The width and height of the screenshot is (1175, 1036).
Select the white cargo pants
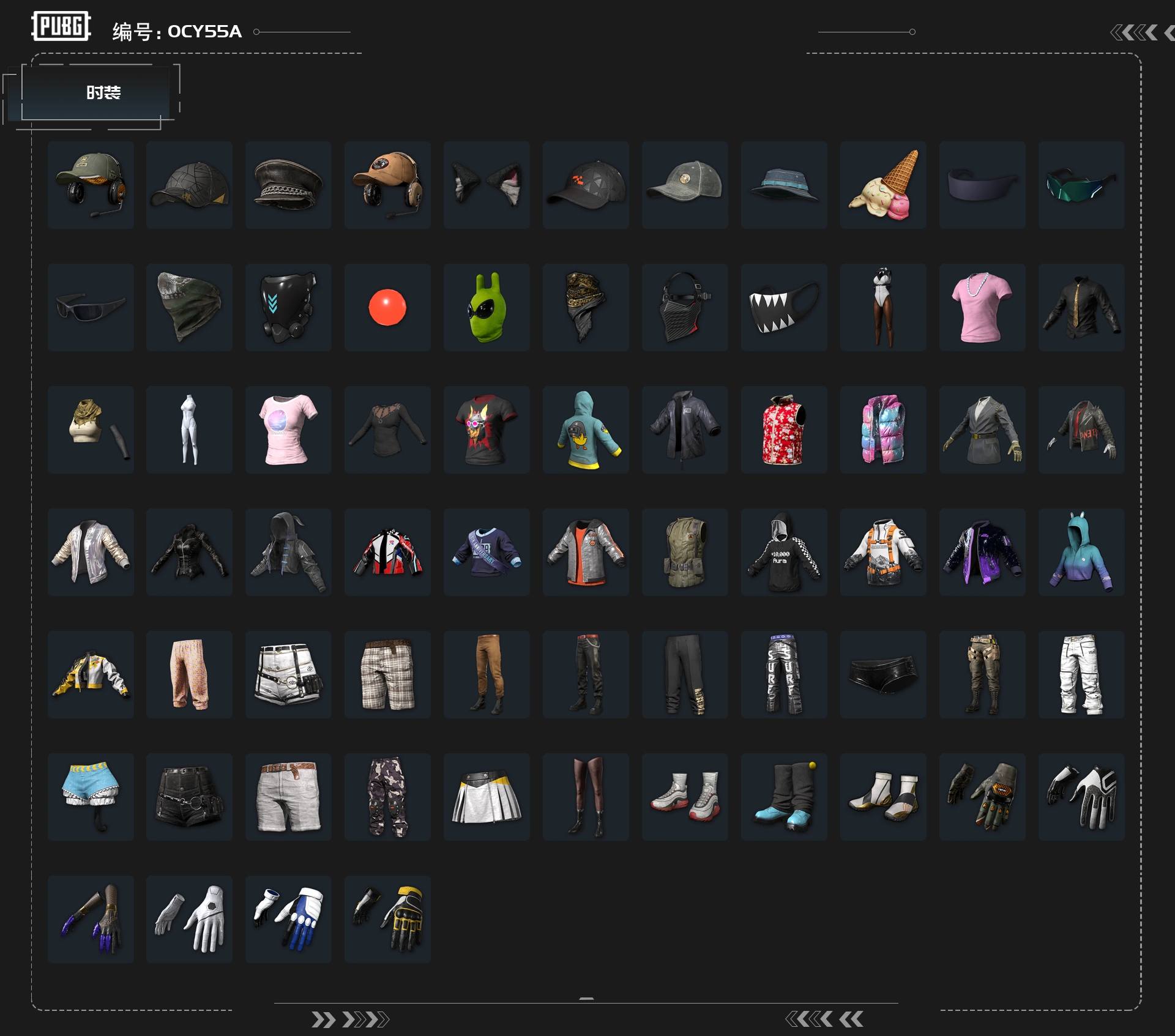(x=1081, y=674)
